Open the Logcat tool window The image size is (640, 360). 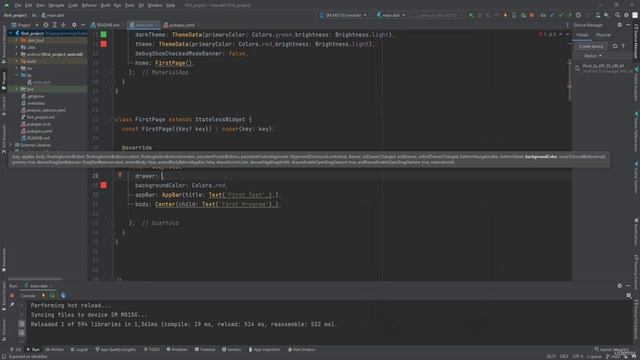(x=79, y=349)
